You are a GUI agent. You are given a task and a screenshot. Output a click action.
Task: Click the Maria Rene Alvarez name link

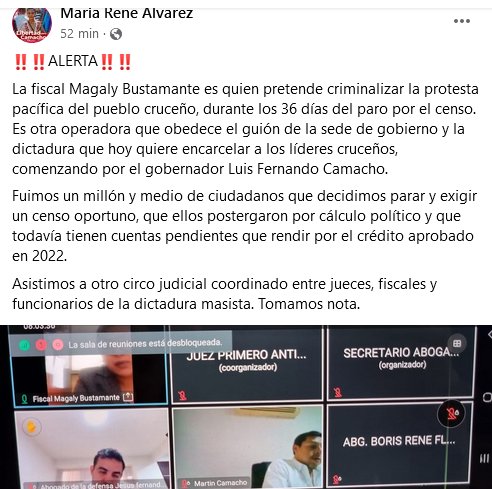pos(127,14)
